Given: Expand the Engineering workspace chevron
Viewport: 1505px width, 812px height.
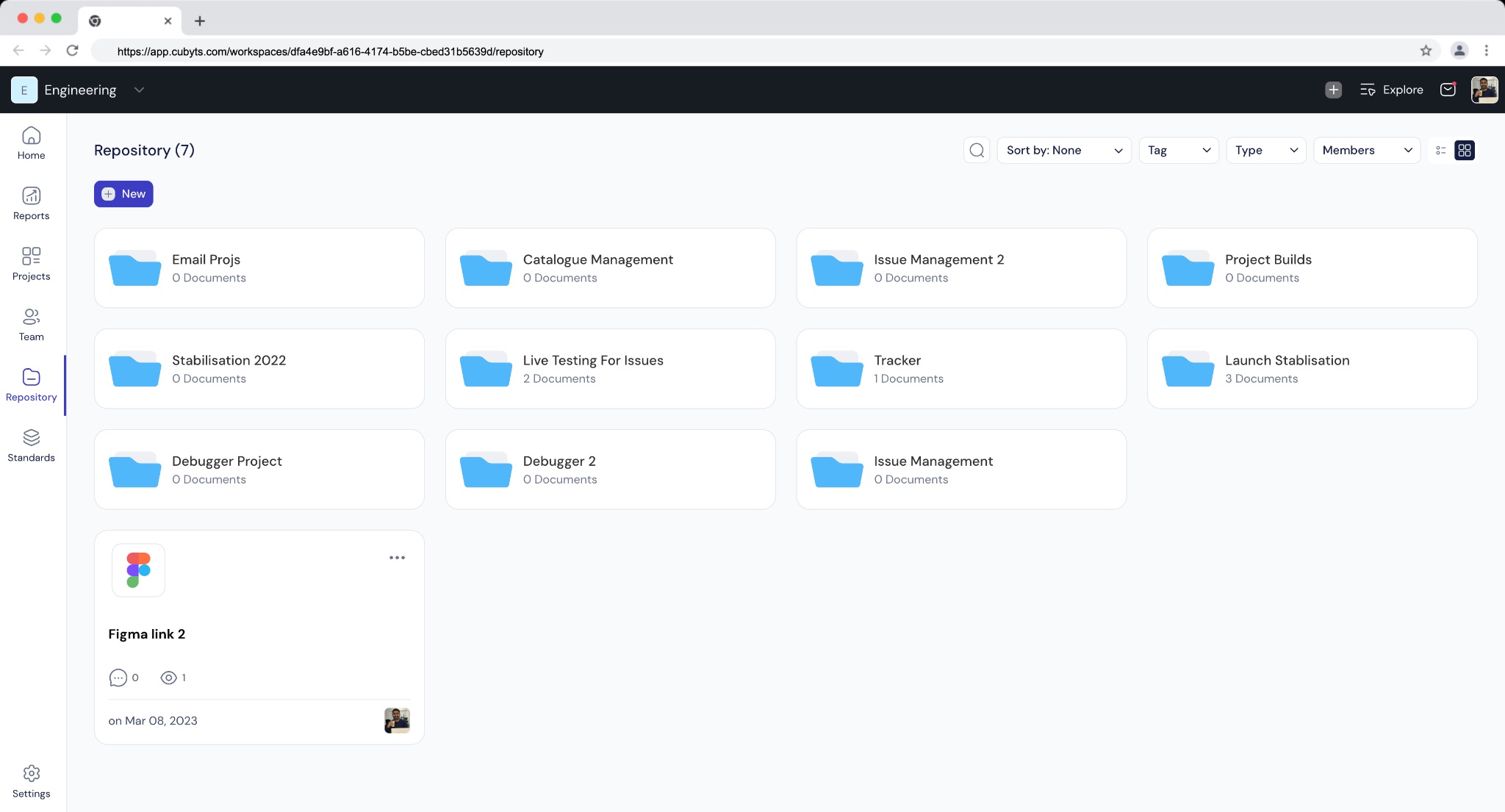Looking at the screenshot, I should (139, 90).
